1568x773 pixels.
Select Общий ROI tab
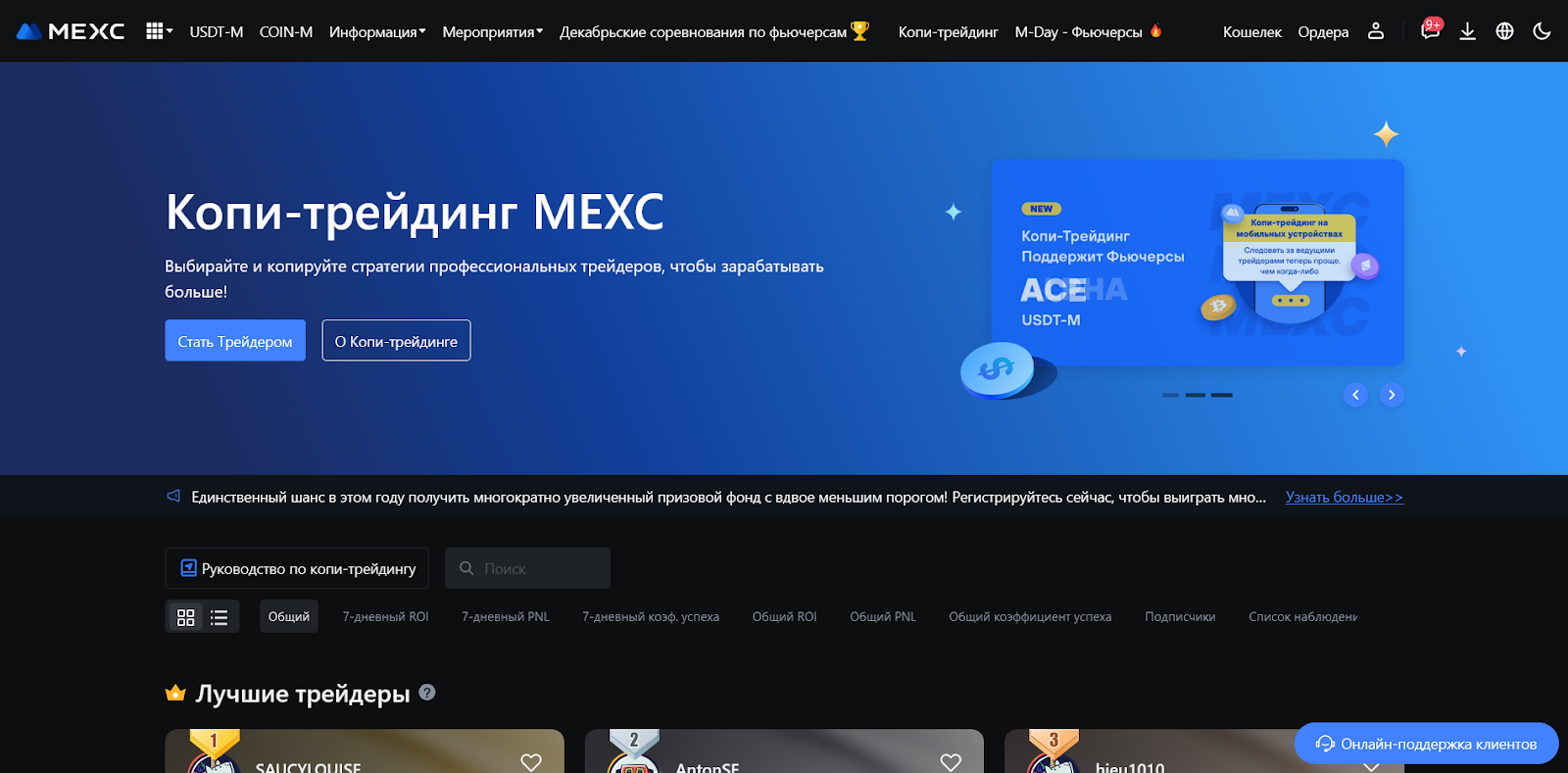[x=785, y=617]
